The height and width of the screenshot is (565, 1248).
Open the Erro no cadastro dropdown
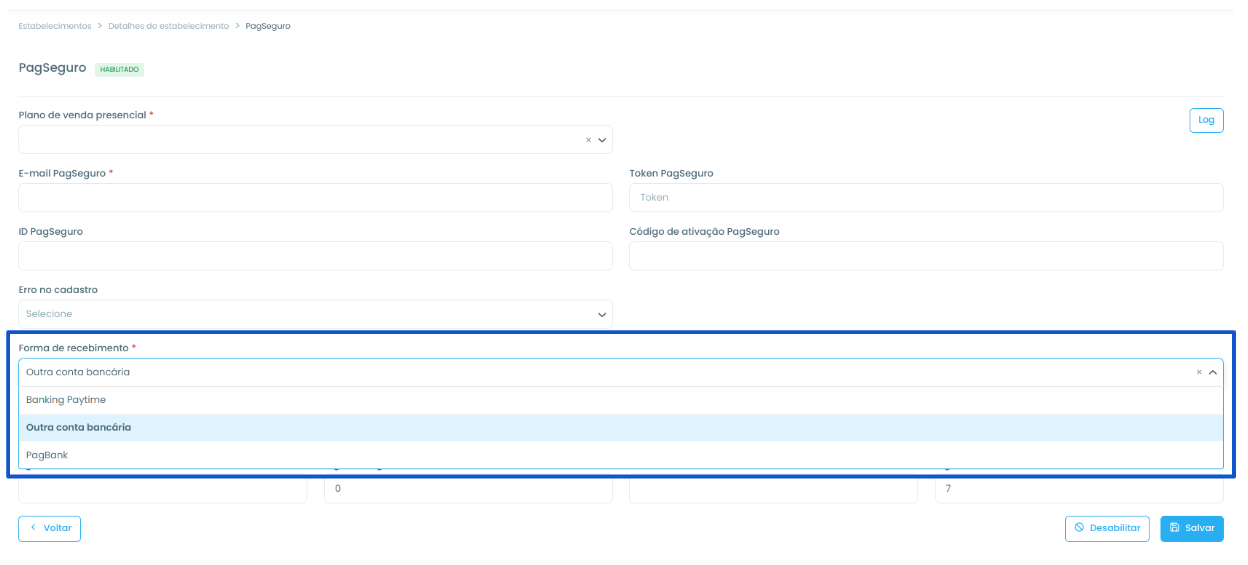pyautogui.click(x=316, y=314)
